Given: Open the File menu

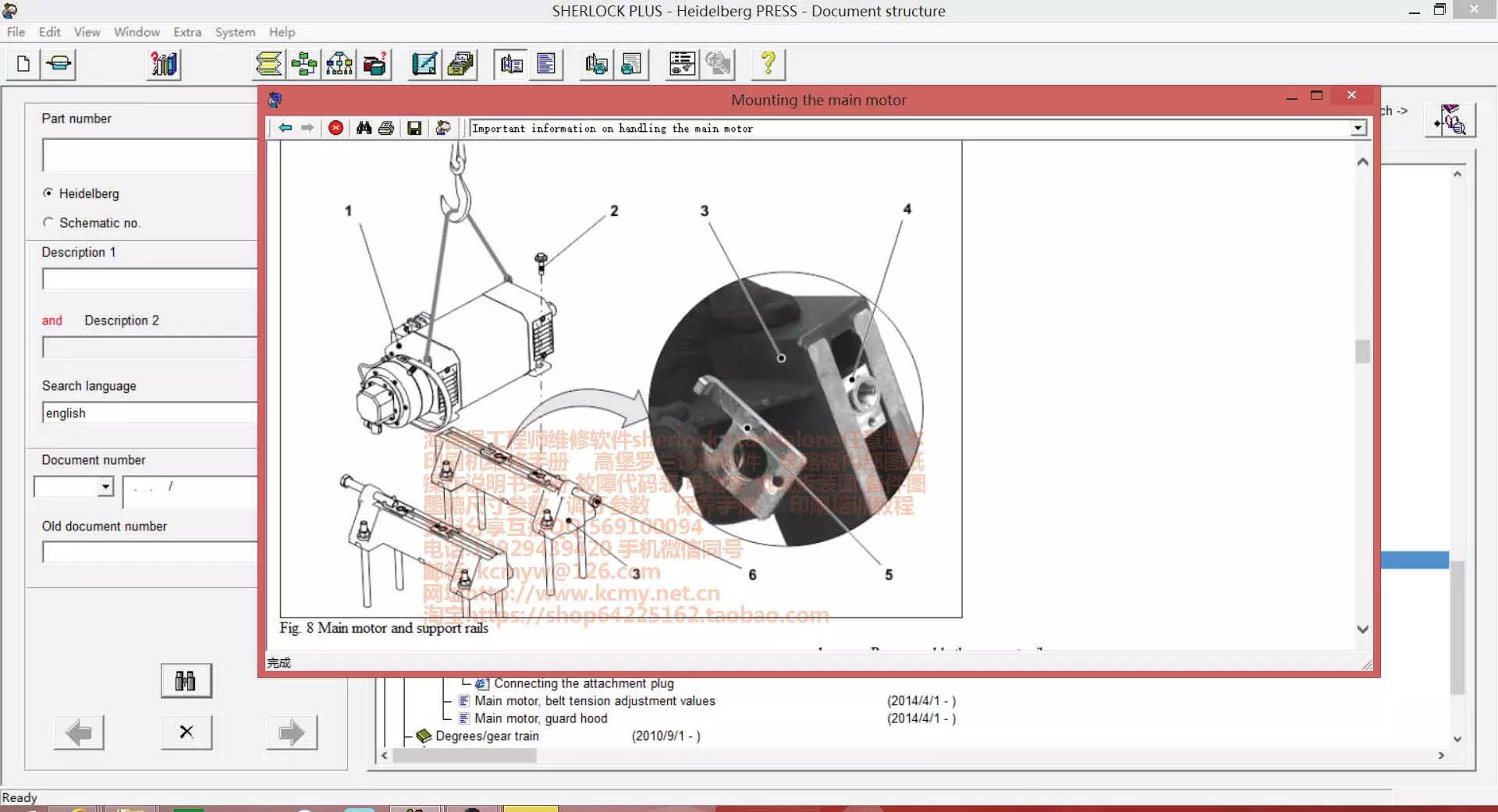Looking at the screenshot, I should 16,32.
